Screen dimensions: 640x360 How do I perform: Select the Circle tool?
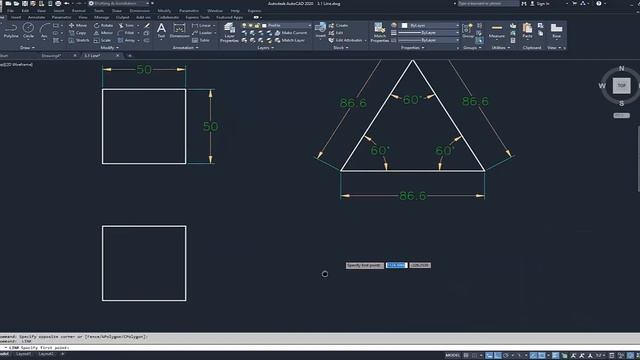pos(28,31)
